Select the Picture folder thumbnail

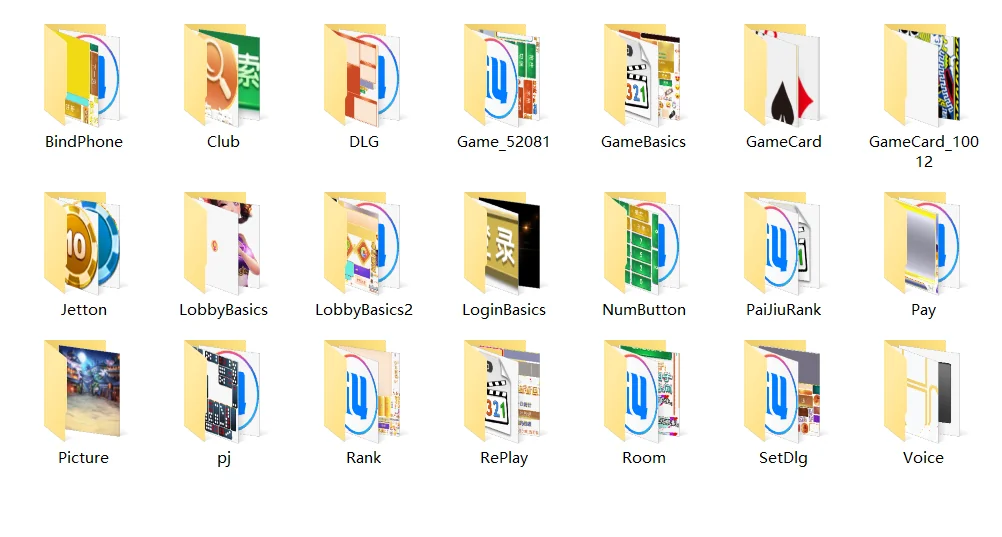83,391
